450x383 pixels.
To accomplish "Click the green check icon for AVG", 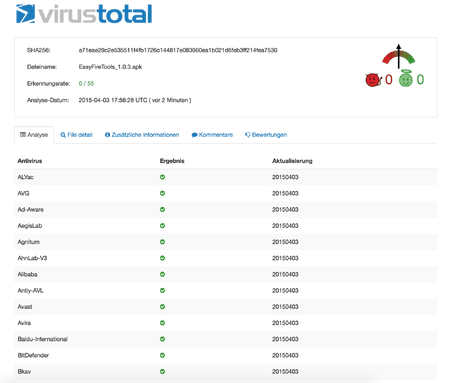I will pos(162,193).
